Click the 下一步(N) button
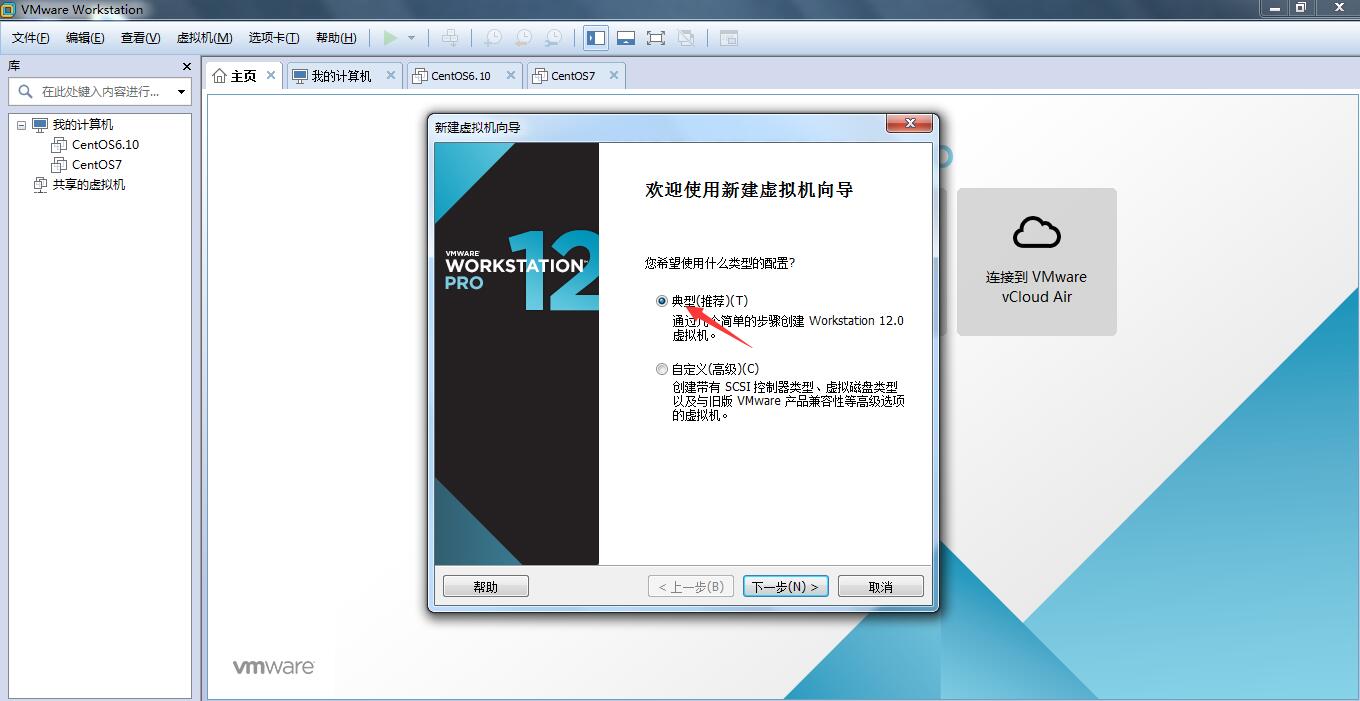Image resolution: width=1360 pixels, height=701 pixels. click(x=786, y=587)
